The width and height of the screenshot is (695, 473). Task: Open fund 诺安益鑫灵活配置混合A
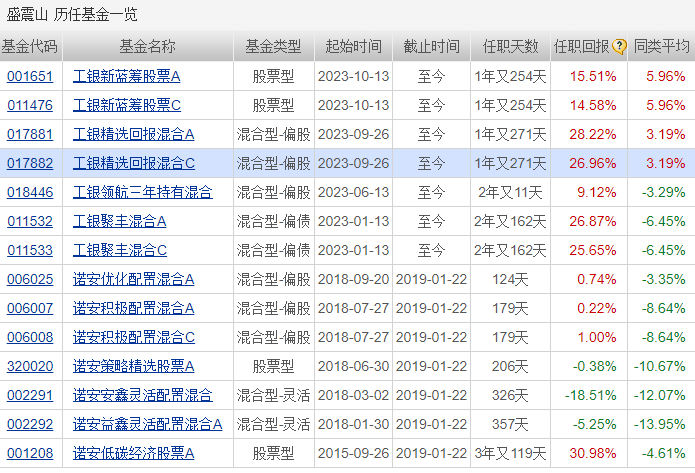148,424
